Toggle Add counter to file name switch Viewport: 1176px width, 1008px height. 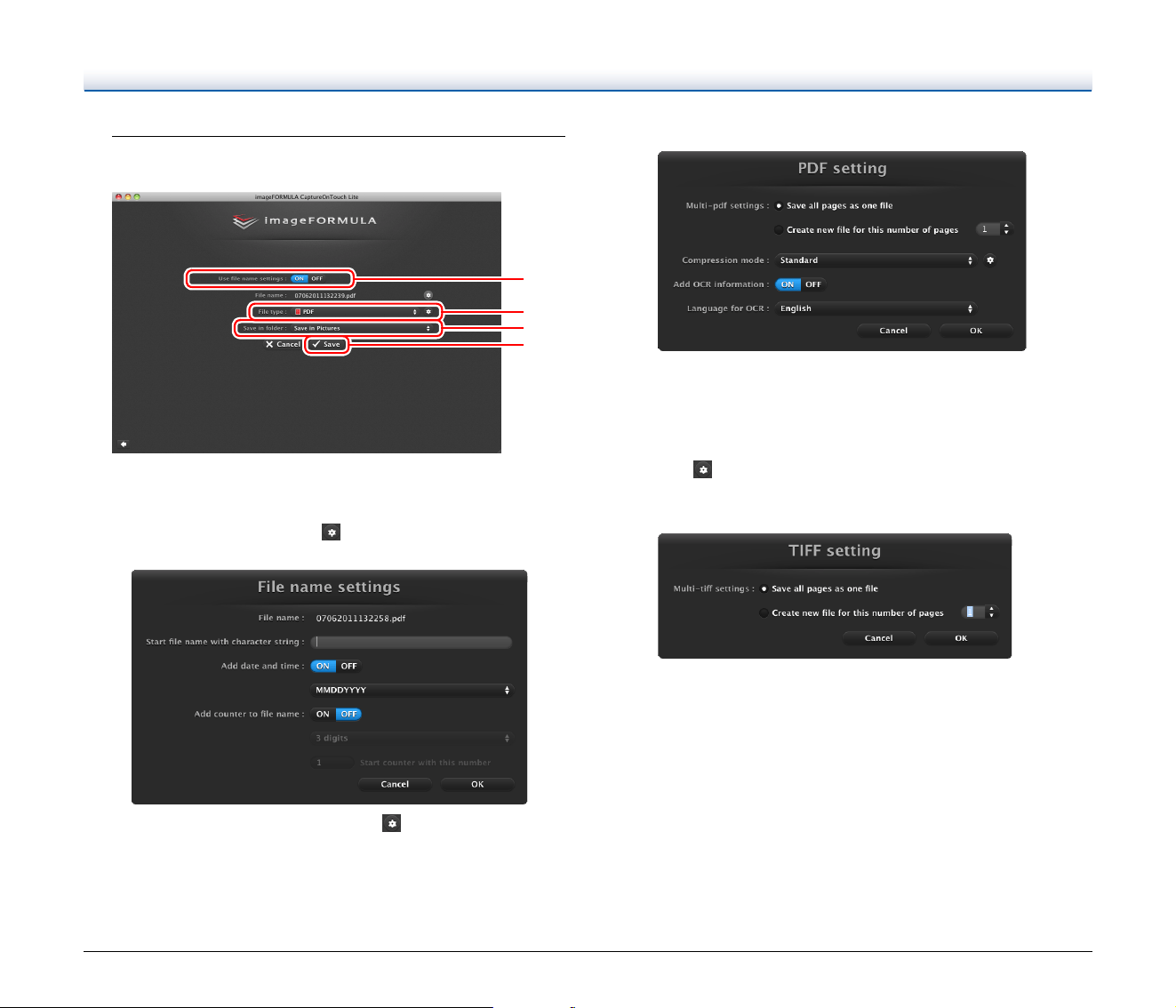tap(336, 714)
